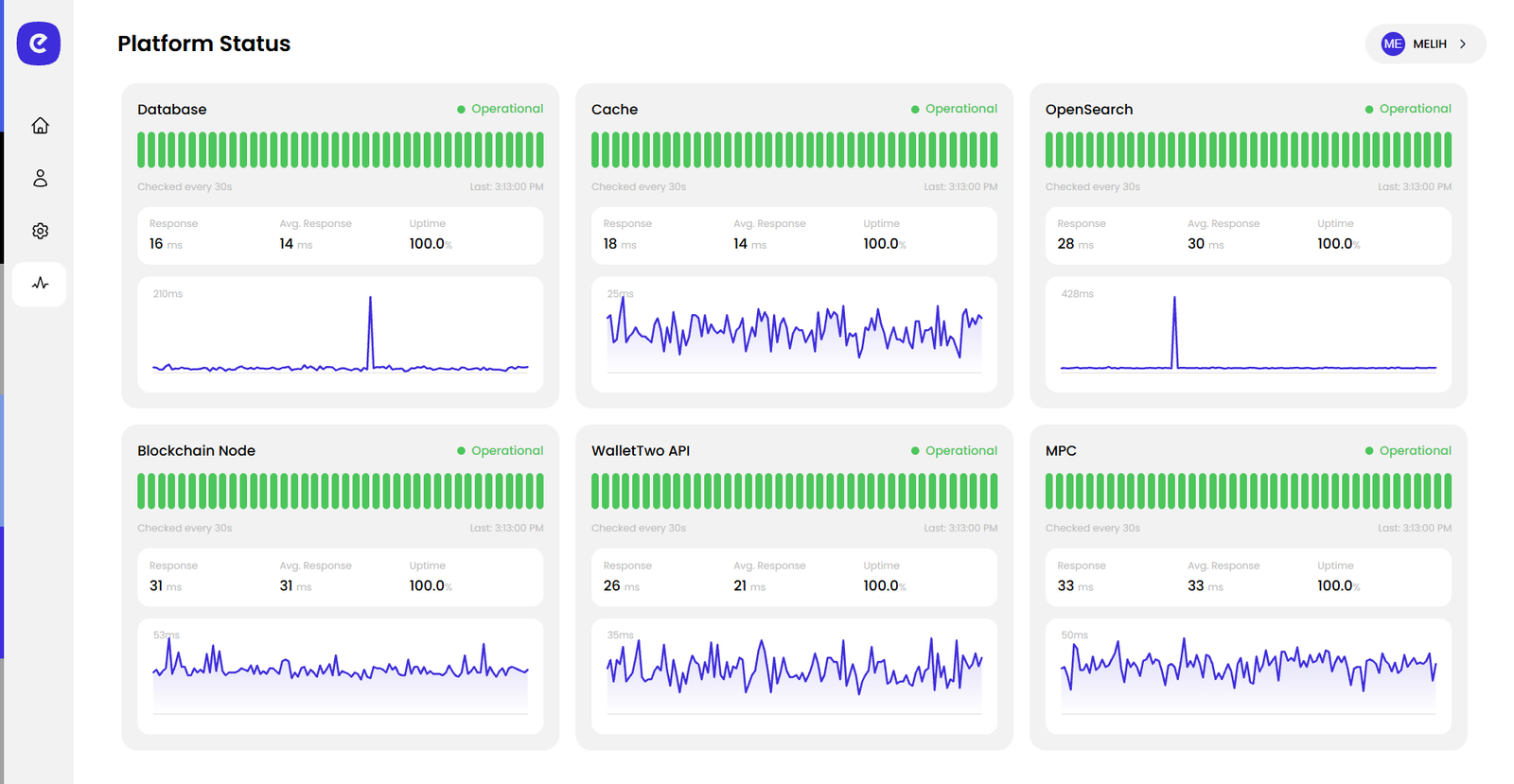
Task: Click the 35ms chart label in WalletTwo API
Action: [620, 636]
